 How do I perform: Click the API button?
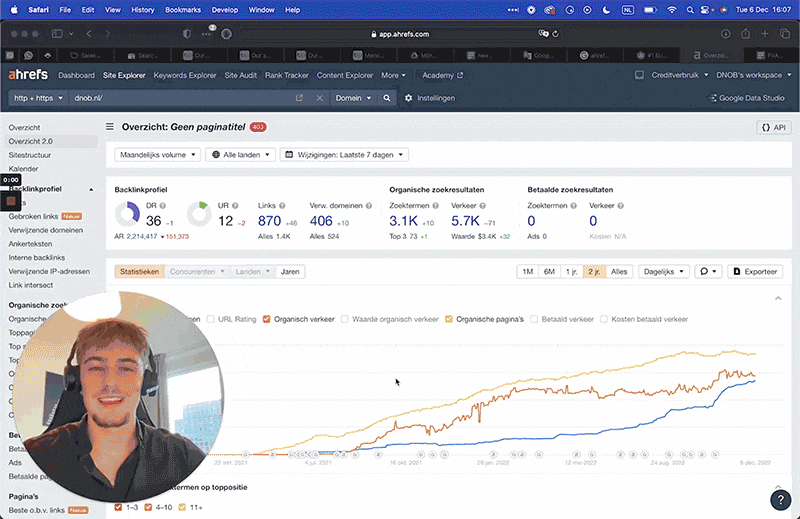click(773, 128)
